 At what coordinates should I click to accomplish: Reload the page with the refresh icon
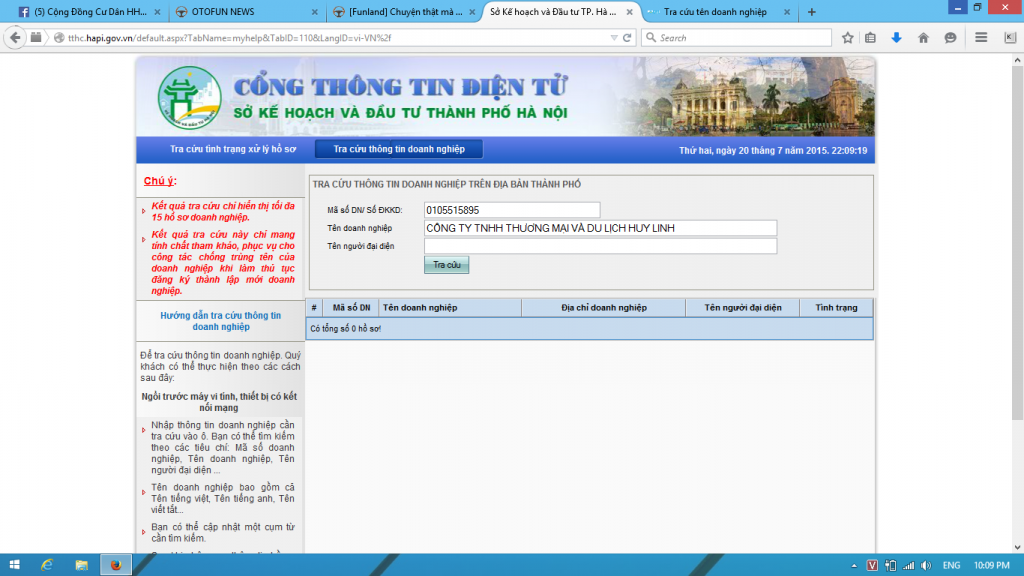pyautogui.click(x=627, y=38)
